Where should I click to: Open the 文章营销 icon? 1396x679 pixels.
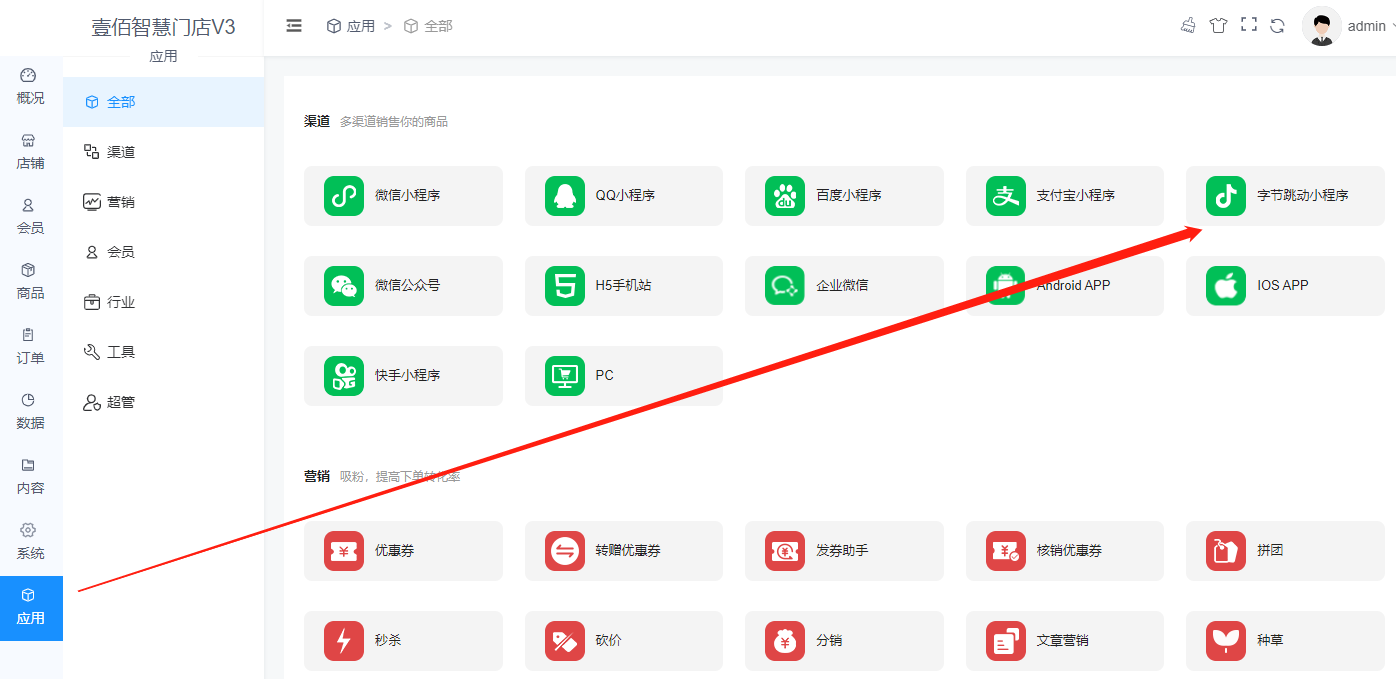tap(1006, 641)
